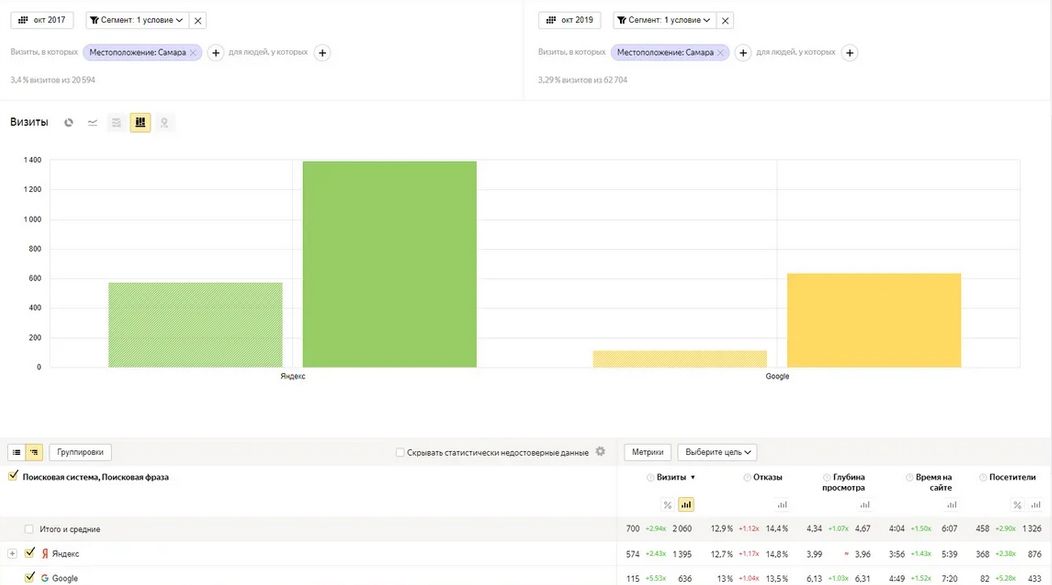
Task: Expand the right Сегмент: 1 условие dropdown
Action: 664,20
